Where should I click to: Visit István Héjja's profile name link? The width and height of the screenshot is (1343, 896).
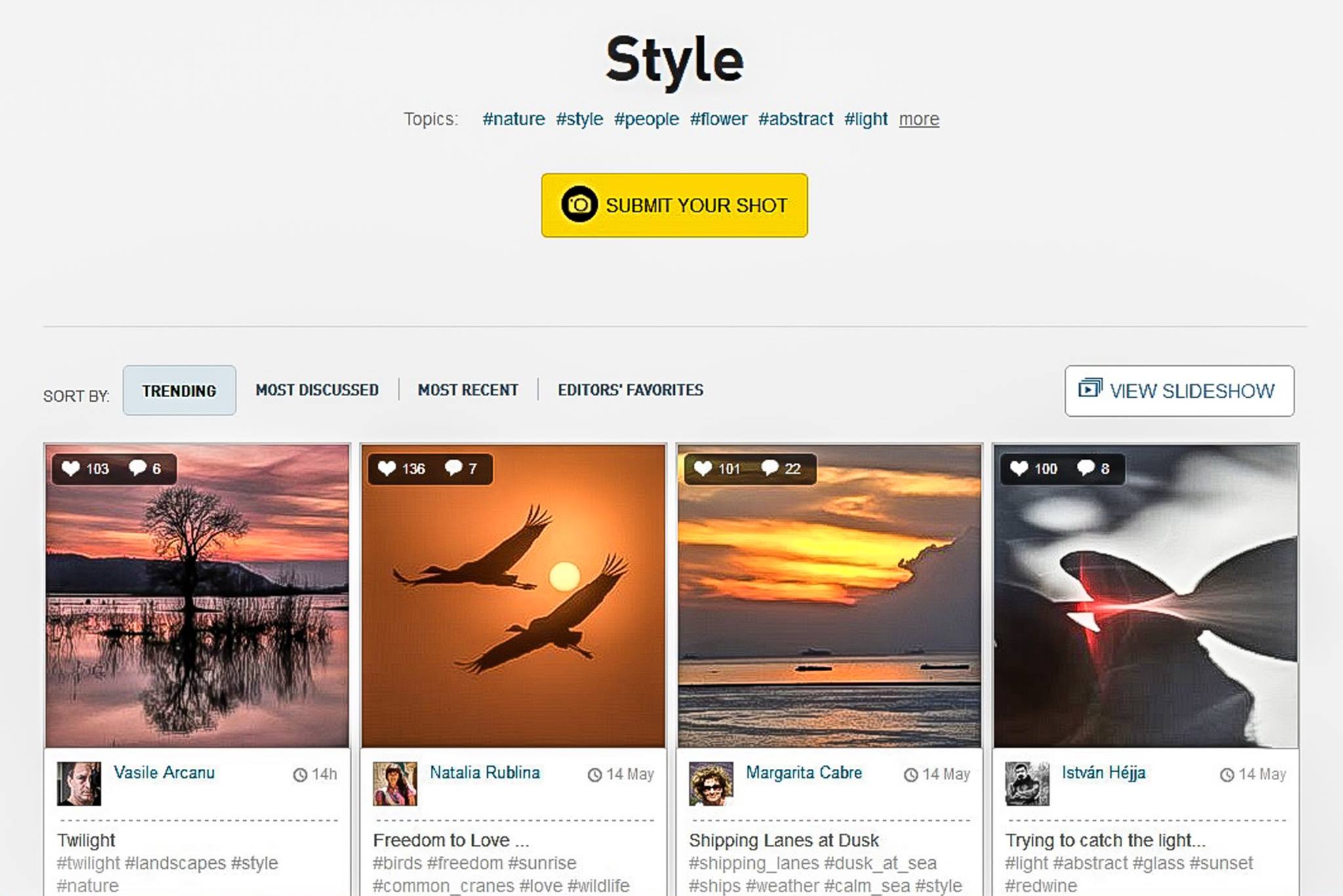click(1103, 773)
